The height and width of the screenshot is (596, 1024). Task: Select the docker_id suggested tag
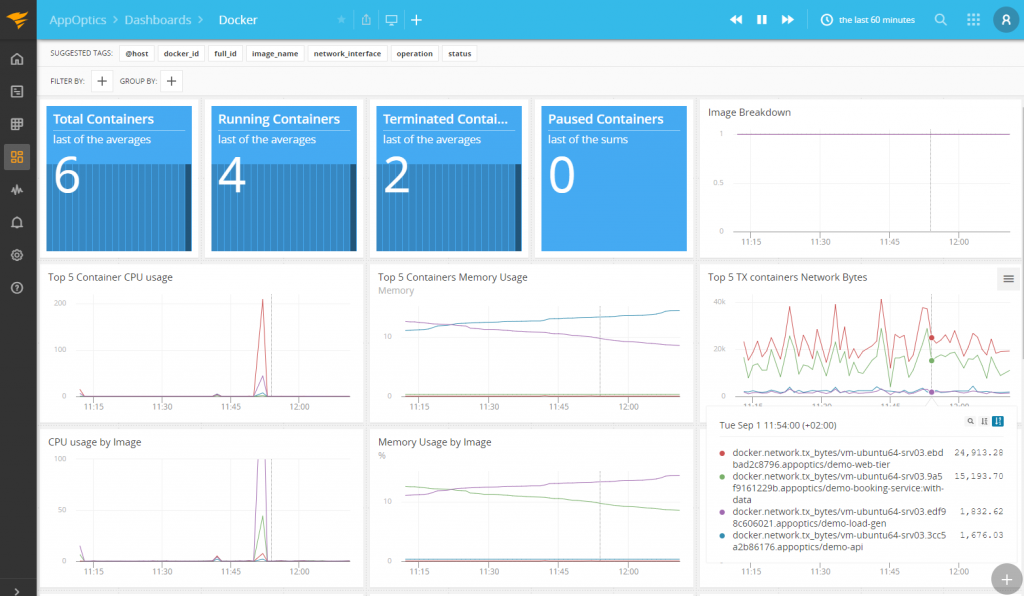[x=182, y=54]
